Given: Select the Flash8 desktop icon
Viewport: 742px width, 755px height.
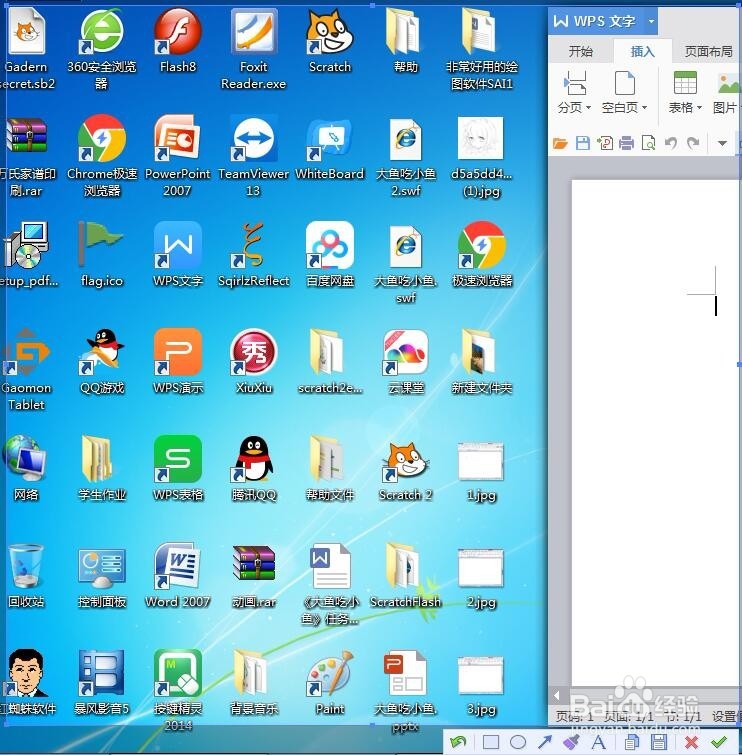Looking at the screenshot, I should coord(177,40).
